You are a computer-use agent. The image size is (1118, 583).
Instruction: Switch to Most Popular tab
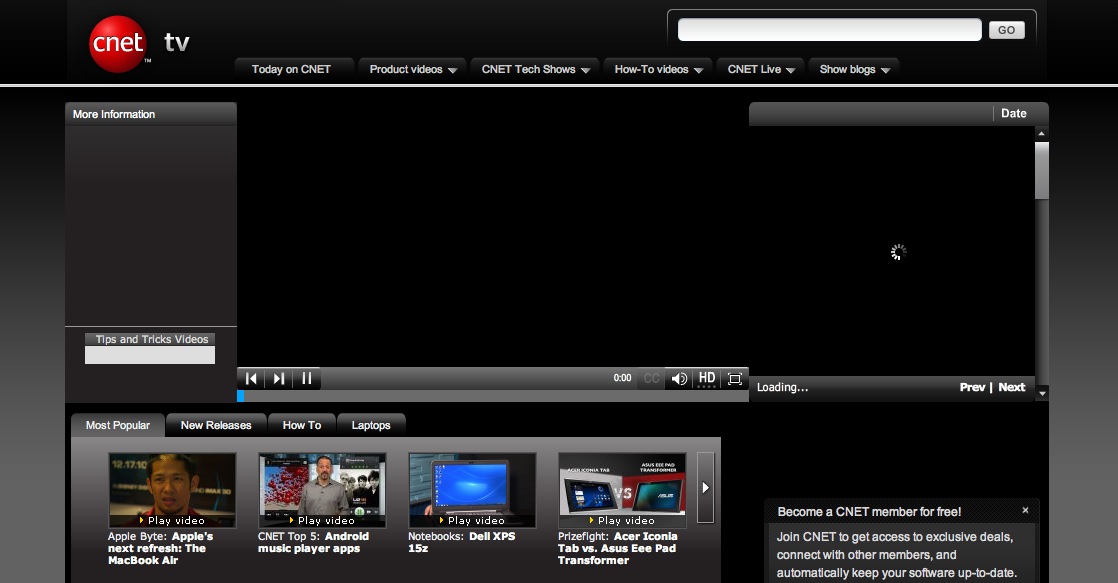coord(118,425)
